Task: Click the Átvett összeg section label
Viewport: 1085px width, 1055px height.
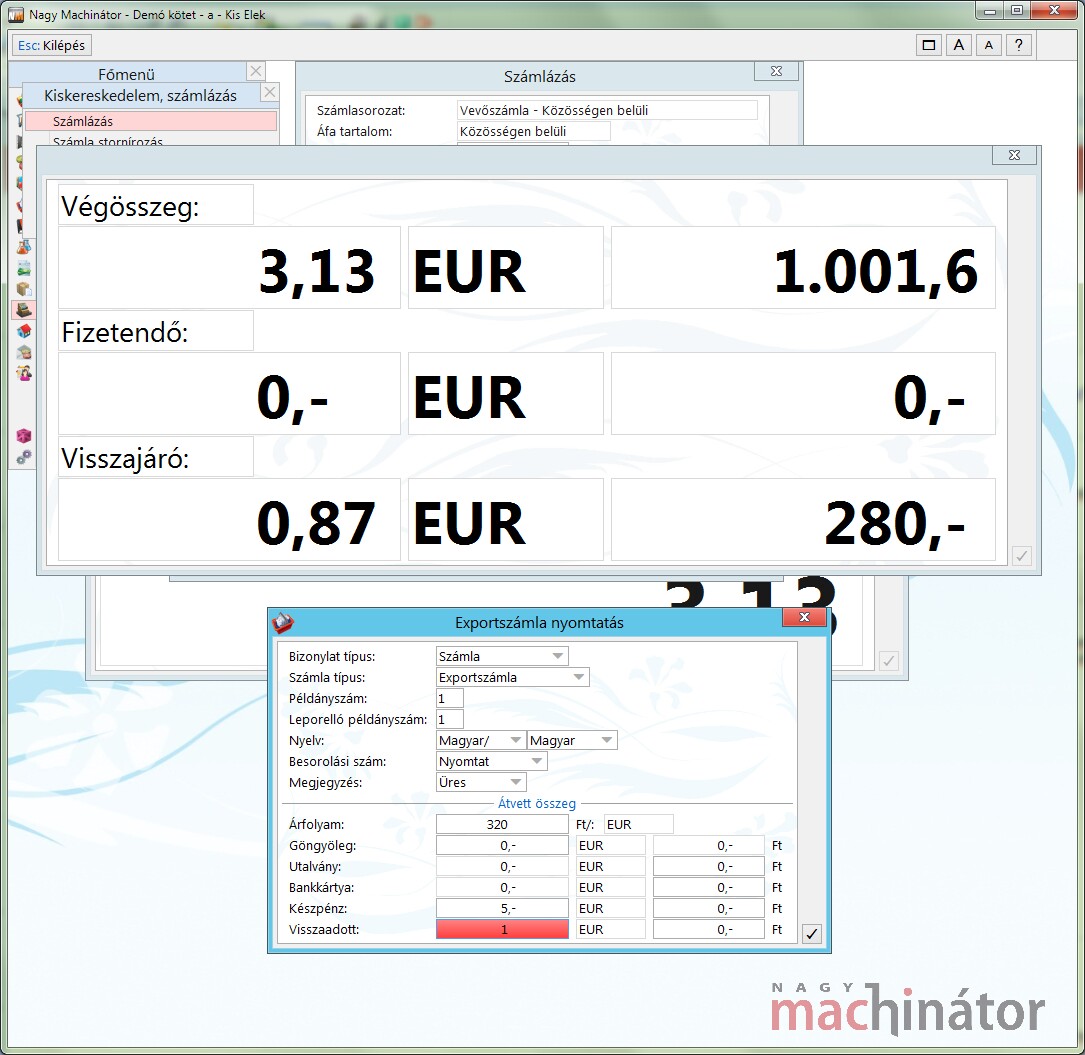Action: 537,803
